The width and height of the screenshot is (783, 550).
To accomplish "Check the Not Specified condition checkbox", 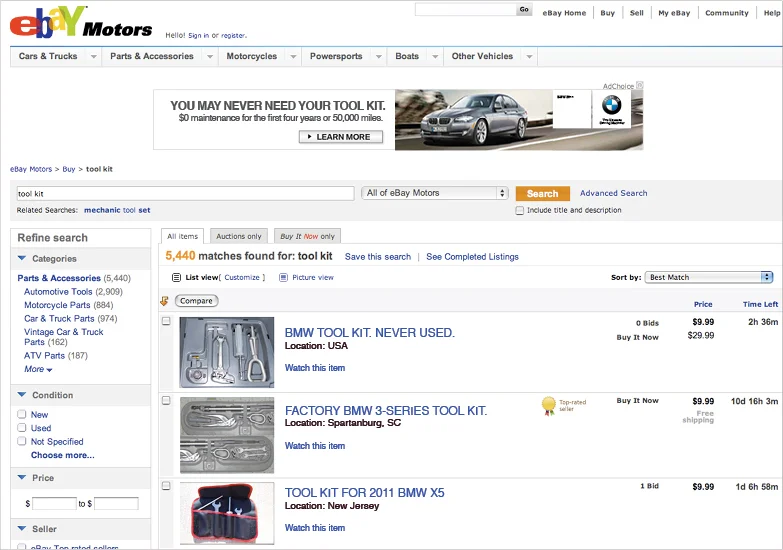I will [x=21, y=441].
